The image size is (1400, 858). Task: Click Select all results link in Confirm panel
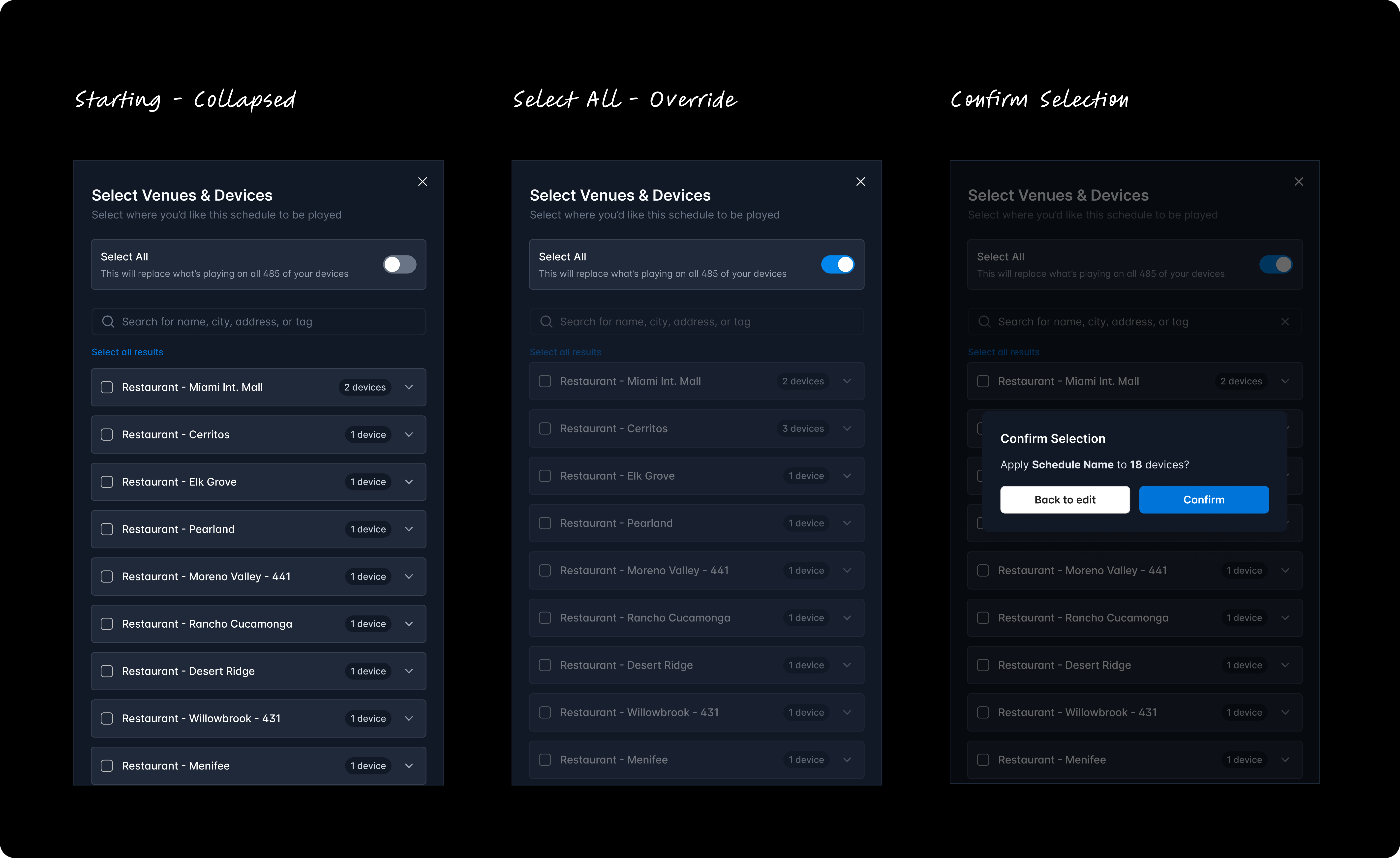coord(1004,352)
